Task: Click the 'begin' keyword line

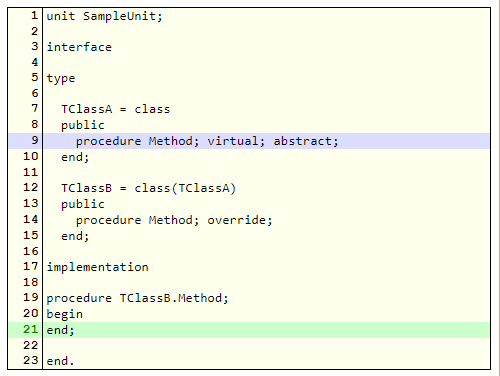Action: [x=64, y=314]
